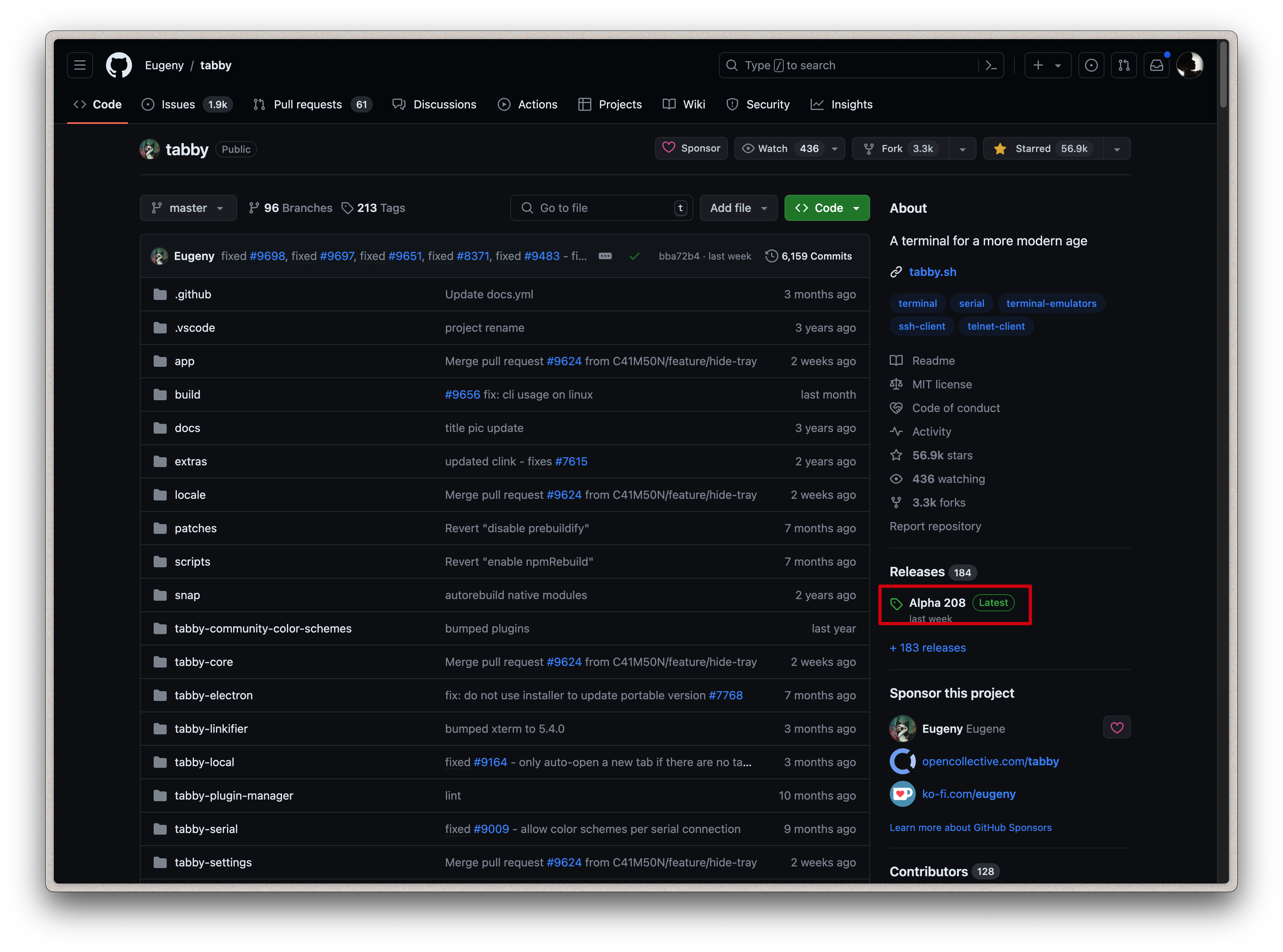Go to GitHub home via Octocat logo
Viewport: 1283px width, 952px height.
119,65
